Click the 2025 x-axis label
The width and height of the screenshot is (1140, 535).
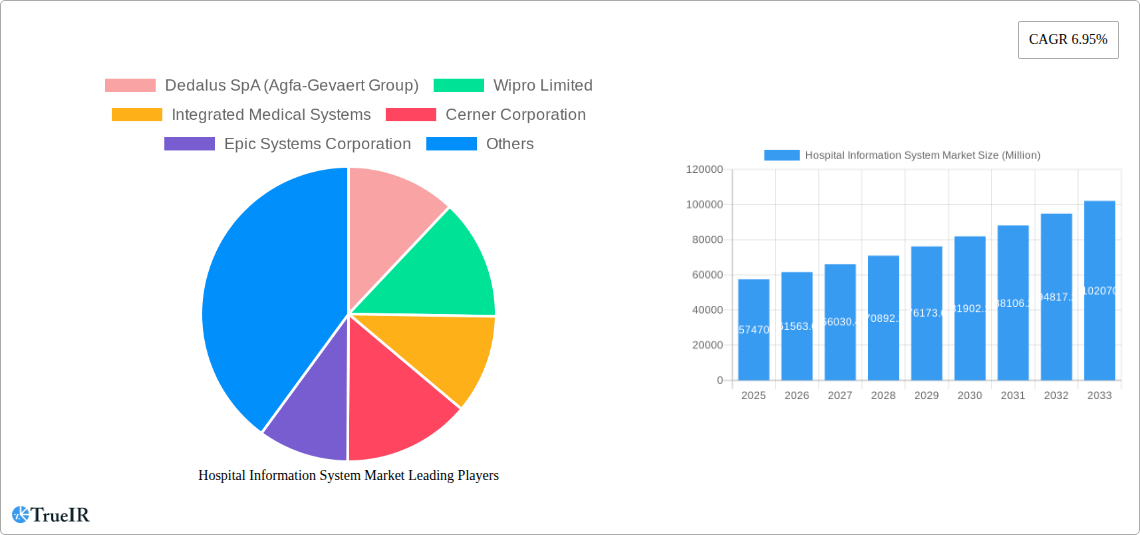(753, 395)
